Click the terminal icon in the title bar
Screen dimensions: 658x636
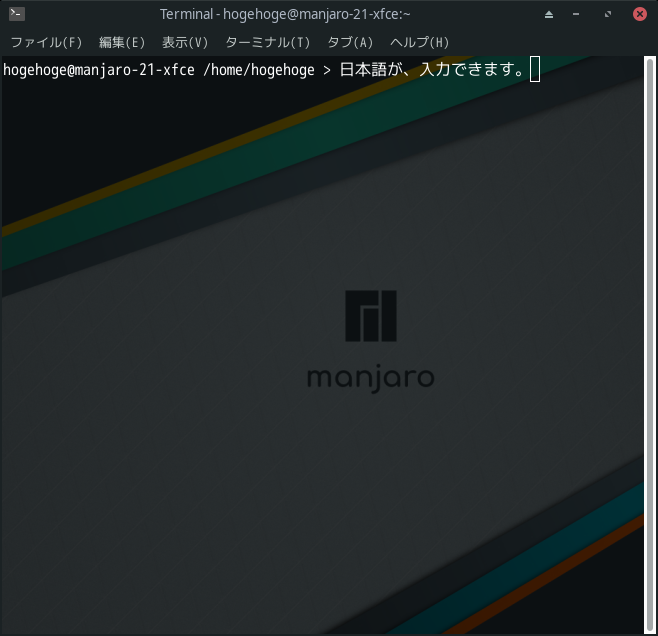click(x=17, y=14)
